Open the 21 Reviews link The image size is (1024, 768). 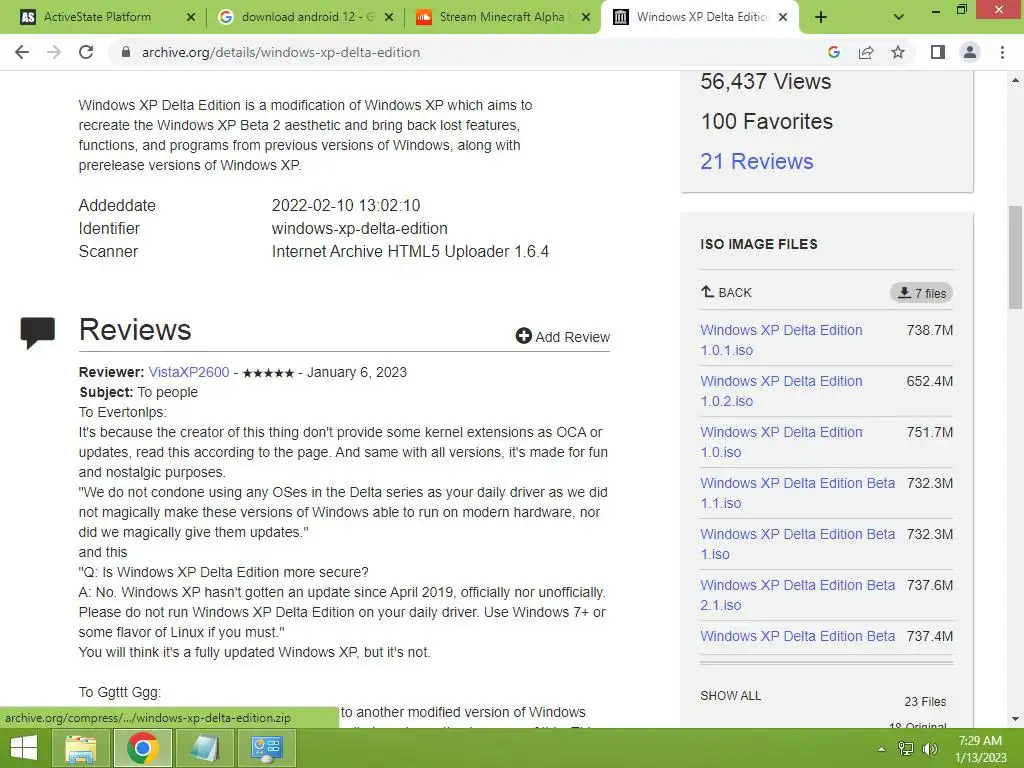(756, 161)
